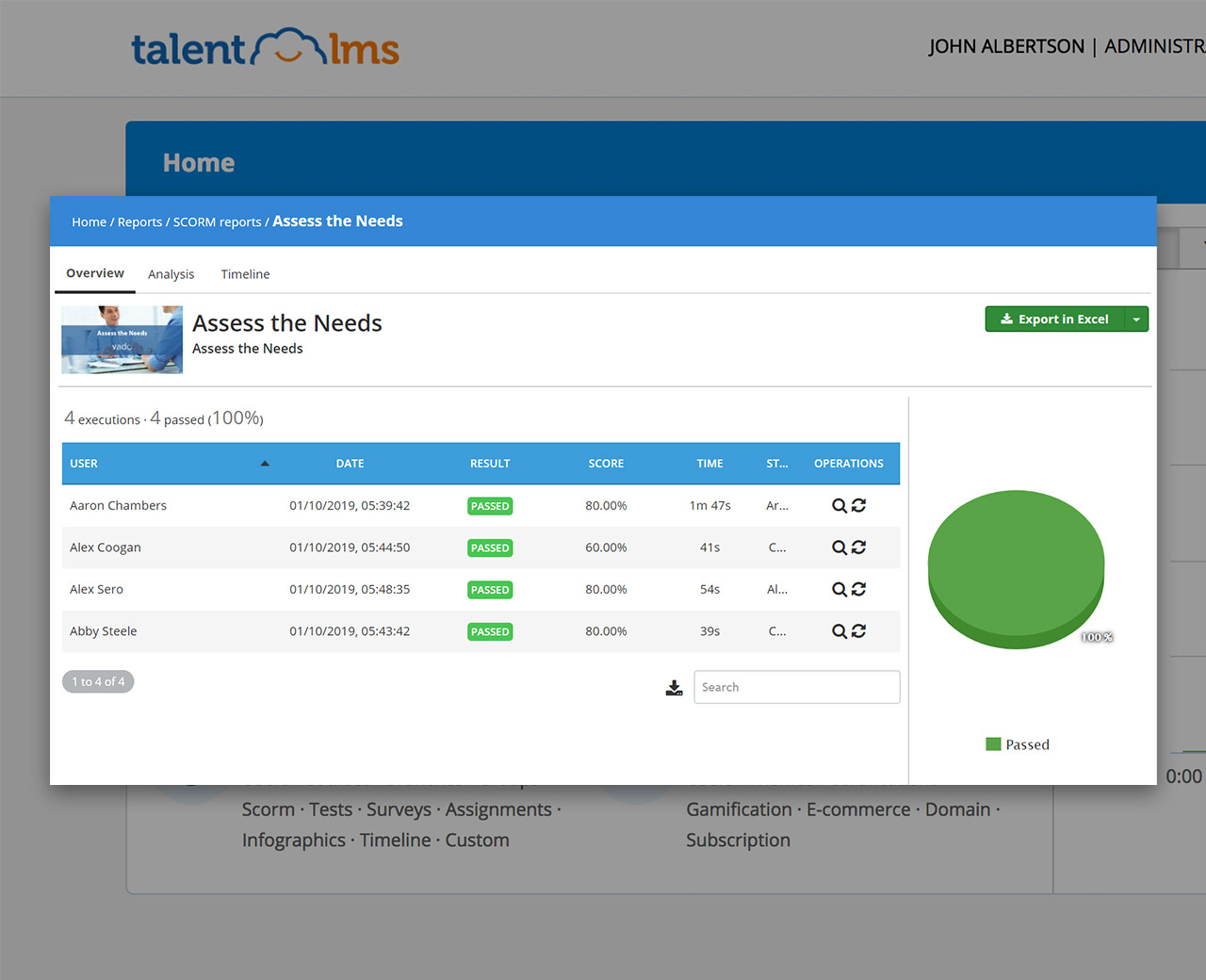Switch to the Overview tab

pos(95,273)
